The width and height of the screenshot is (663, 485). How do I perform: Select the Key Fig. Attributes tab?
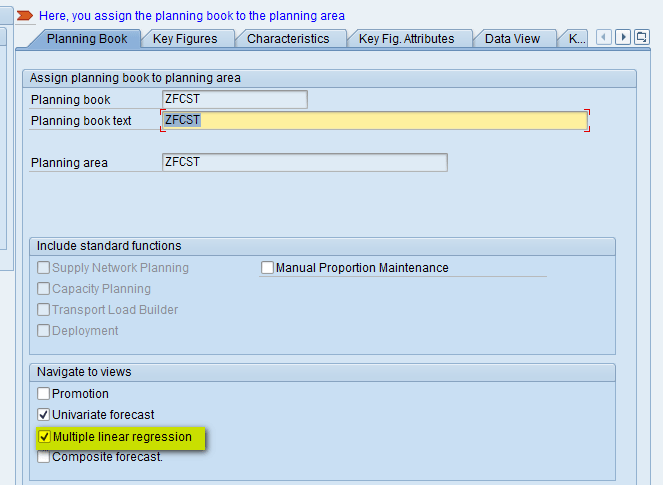[406, 39]
